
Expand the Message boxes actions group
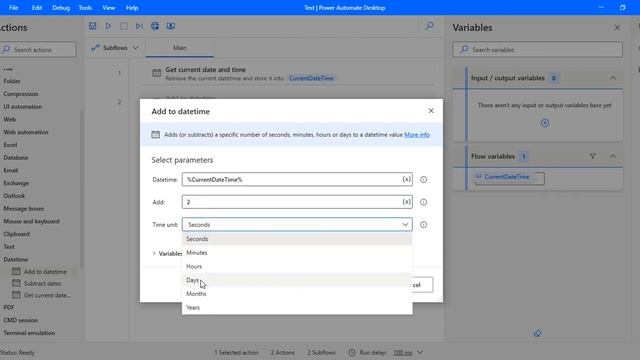point(23,208)
